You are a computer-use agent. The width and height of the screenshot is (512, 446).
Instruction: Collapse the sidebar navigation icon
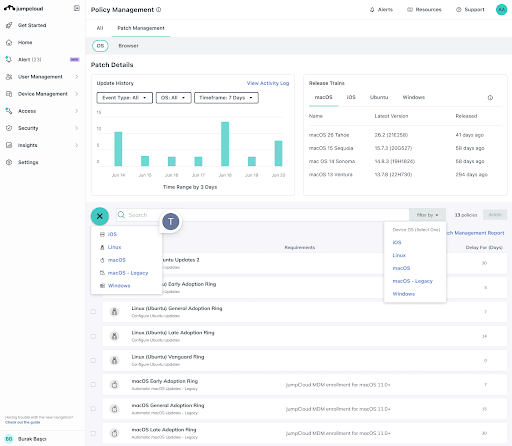[77, 8]
